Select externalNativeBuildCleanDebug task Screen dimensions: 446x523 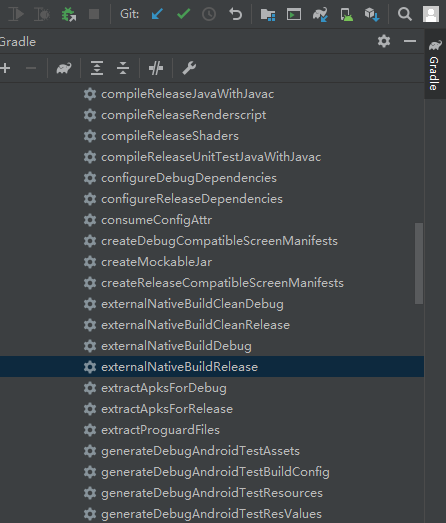click(192, 304)
